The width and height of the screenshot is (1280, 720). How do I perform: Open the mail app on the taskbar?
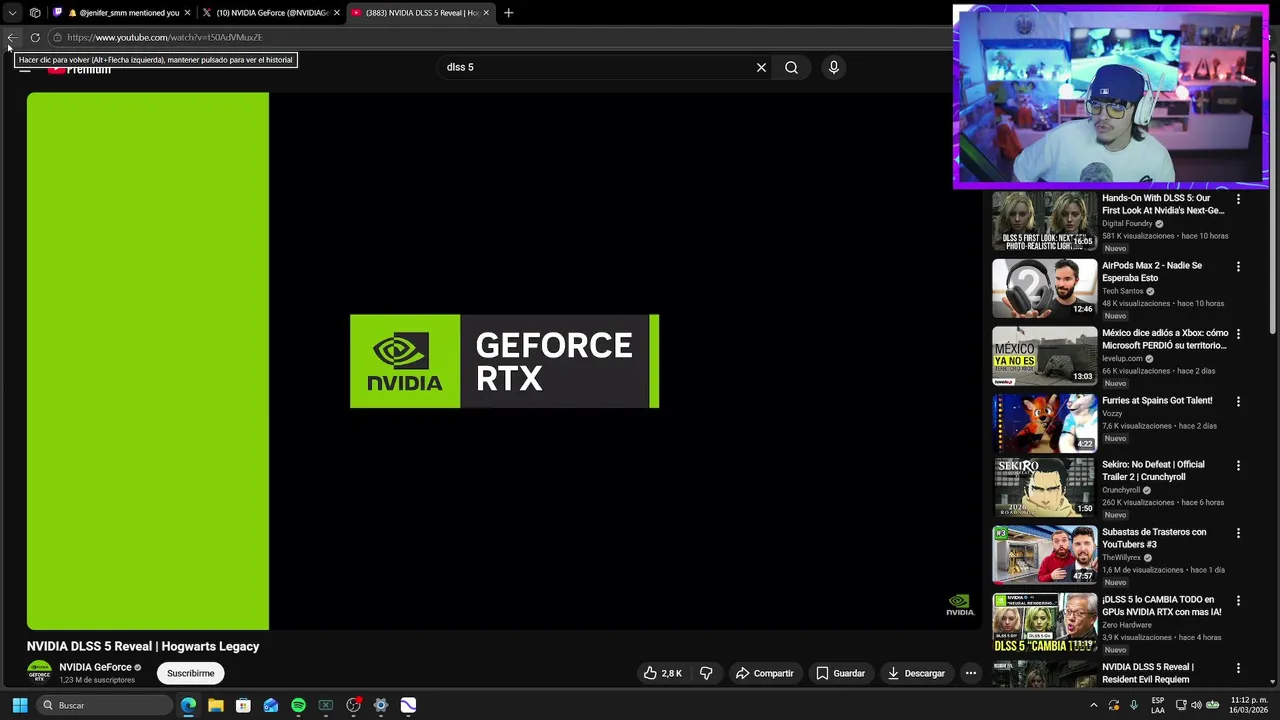tap(270, 705)
